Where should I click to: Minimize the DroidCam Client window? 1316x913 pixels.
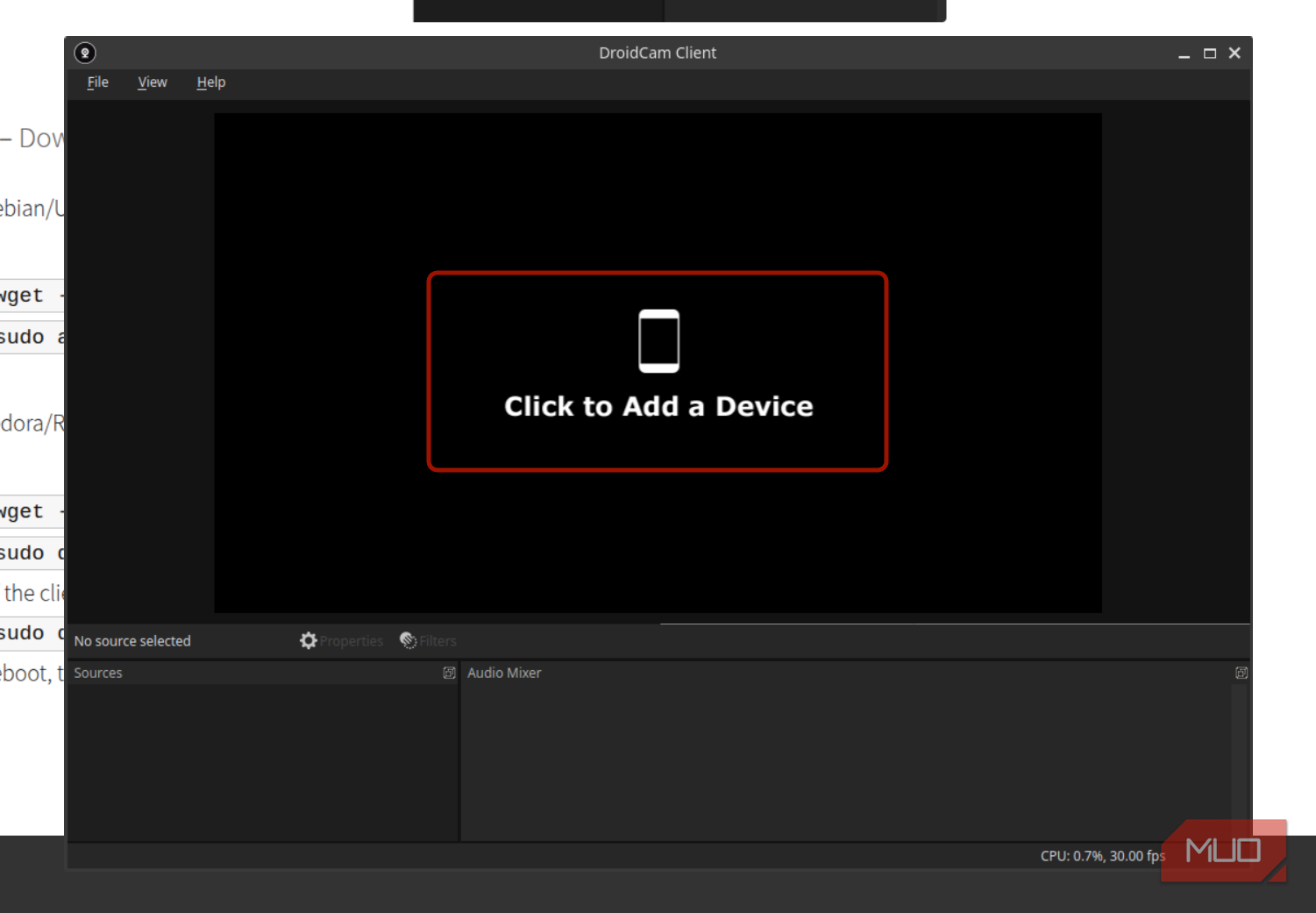coord(1184,53)
